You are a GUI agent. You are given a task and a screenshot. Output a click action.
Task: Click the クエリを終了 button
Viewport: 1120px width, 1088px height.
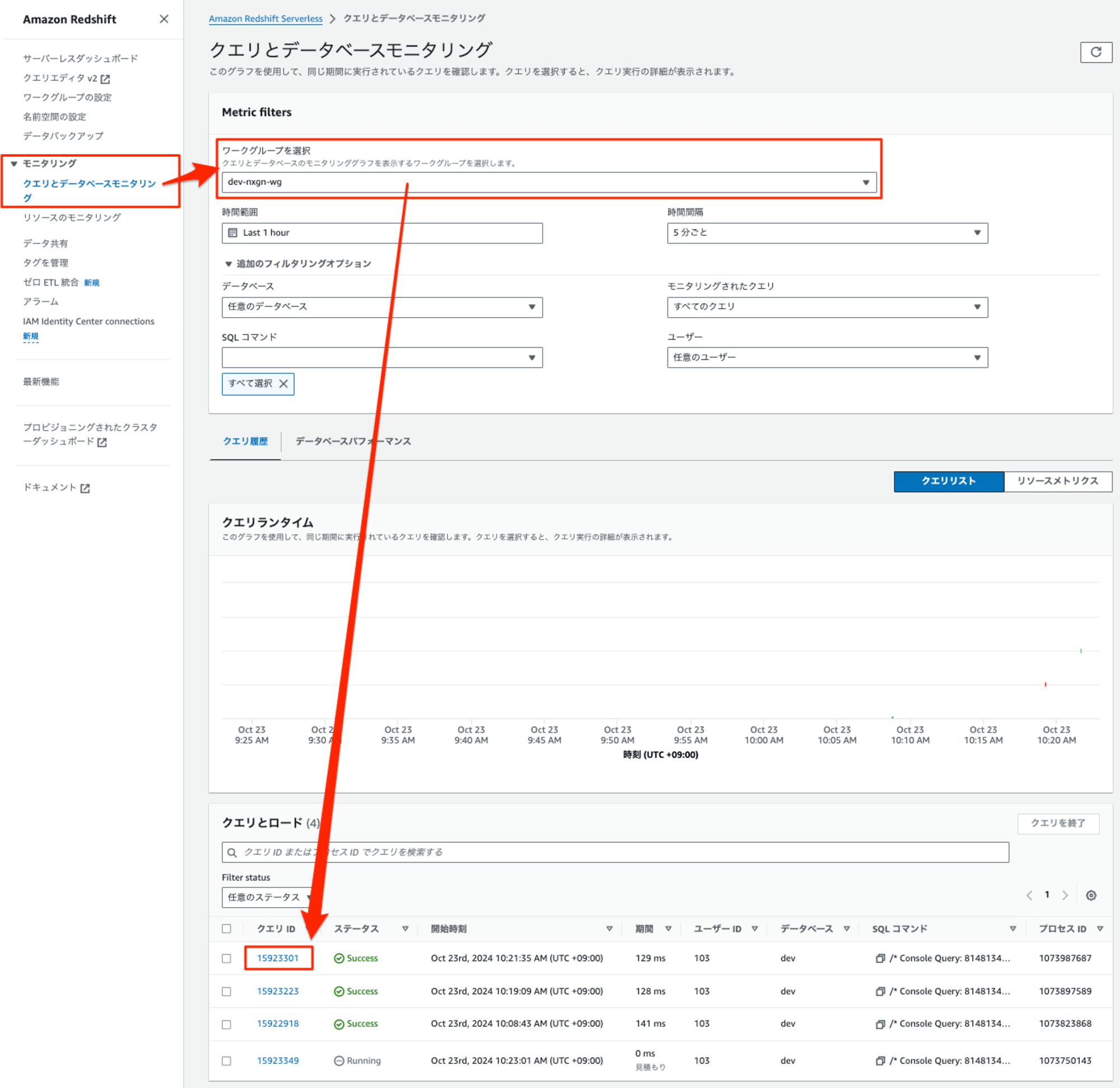point(1058,824)
